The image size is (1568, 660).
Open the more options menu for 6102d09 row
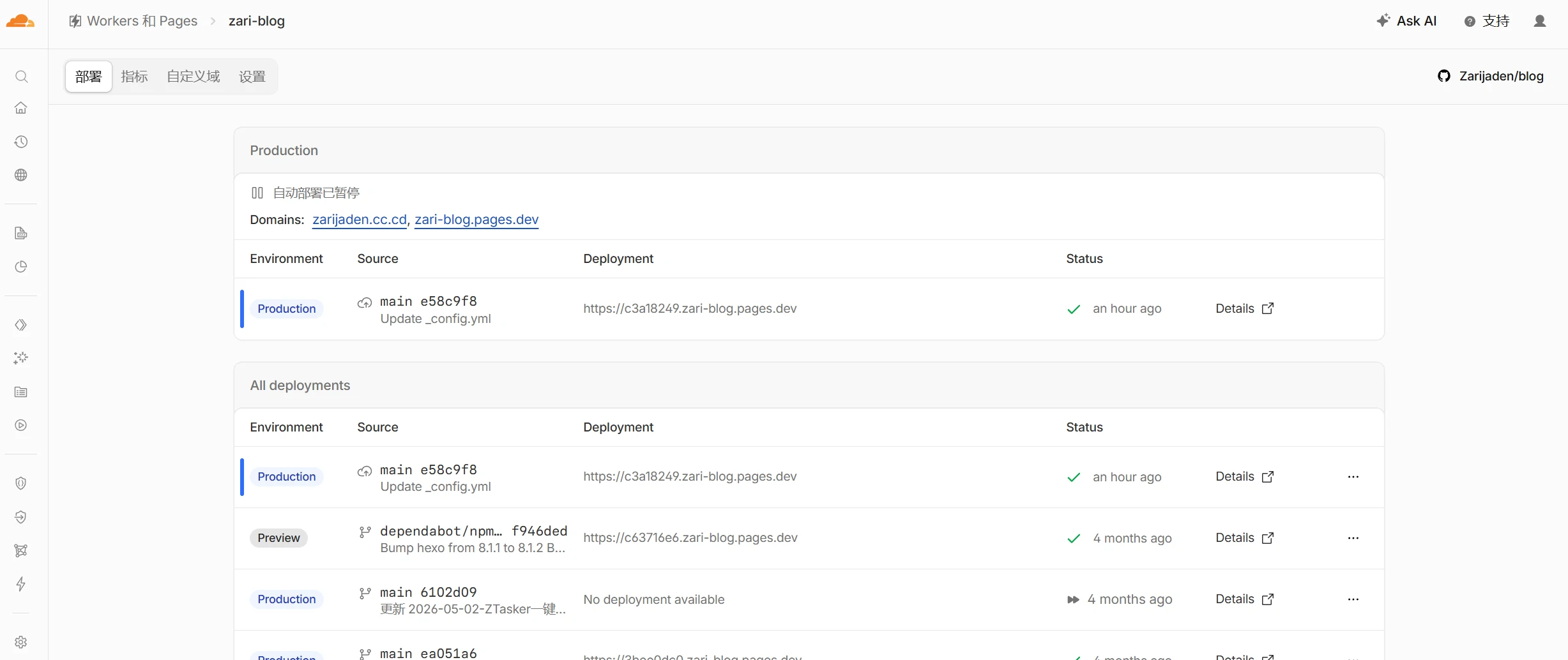[1353, 599]
